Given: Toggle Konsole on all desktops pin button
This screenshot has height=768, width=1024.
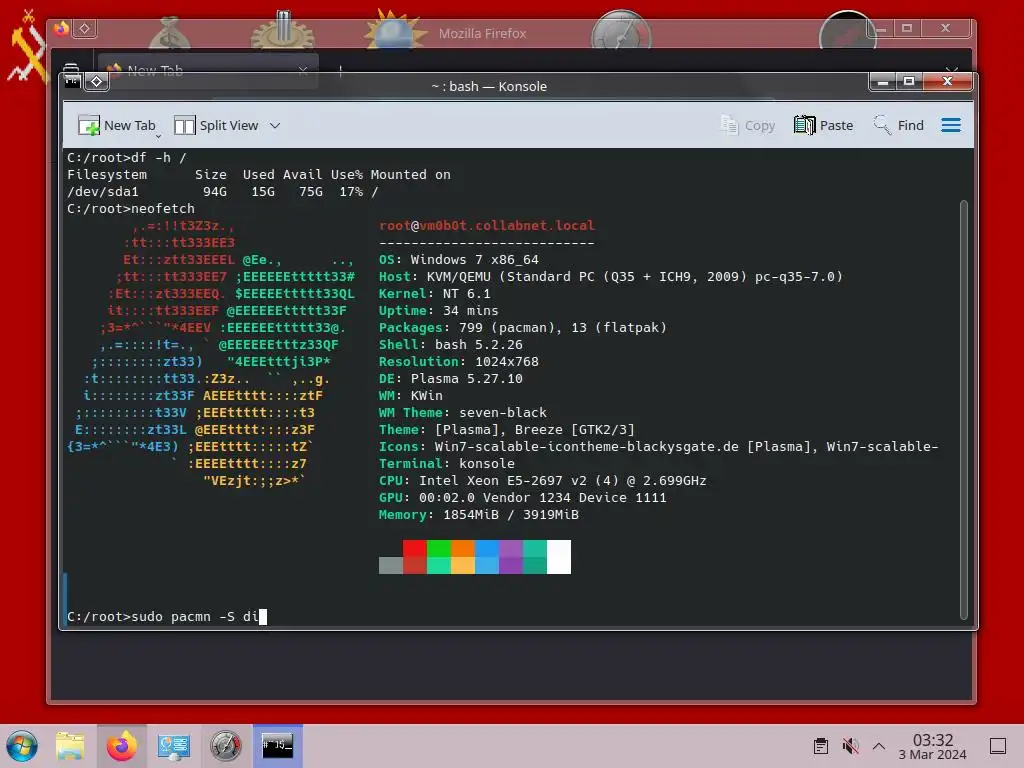Looking at the screenshot, I should [x=97, y=81].
